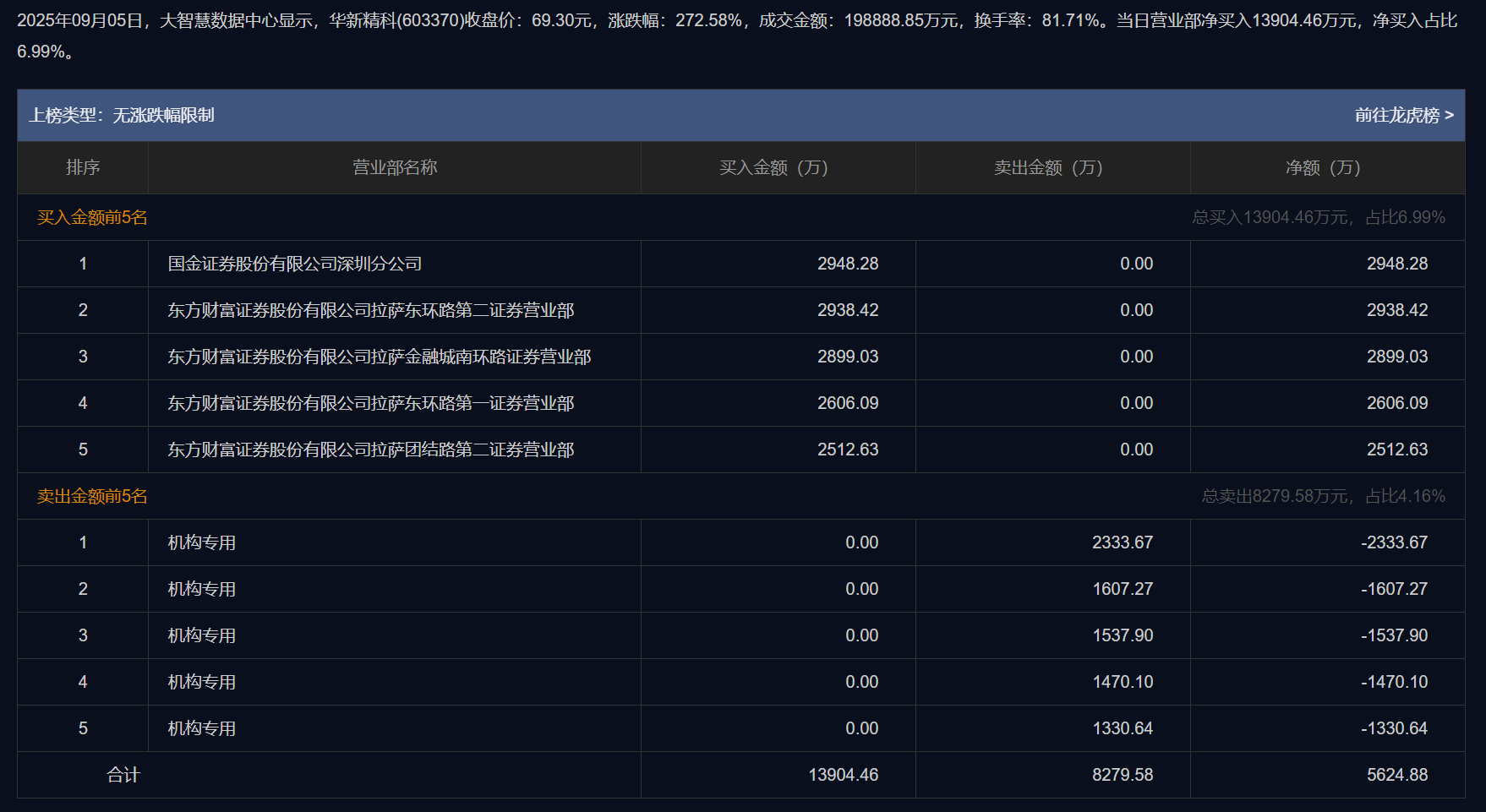The height and width of the screenshot is (812, 1486).
Task: Click buy amount 2606.09 in 买入金额 column
Action: tap(848, 403)
